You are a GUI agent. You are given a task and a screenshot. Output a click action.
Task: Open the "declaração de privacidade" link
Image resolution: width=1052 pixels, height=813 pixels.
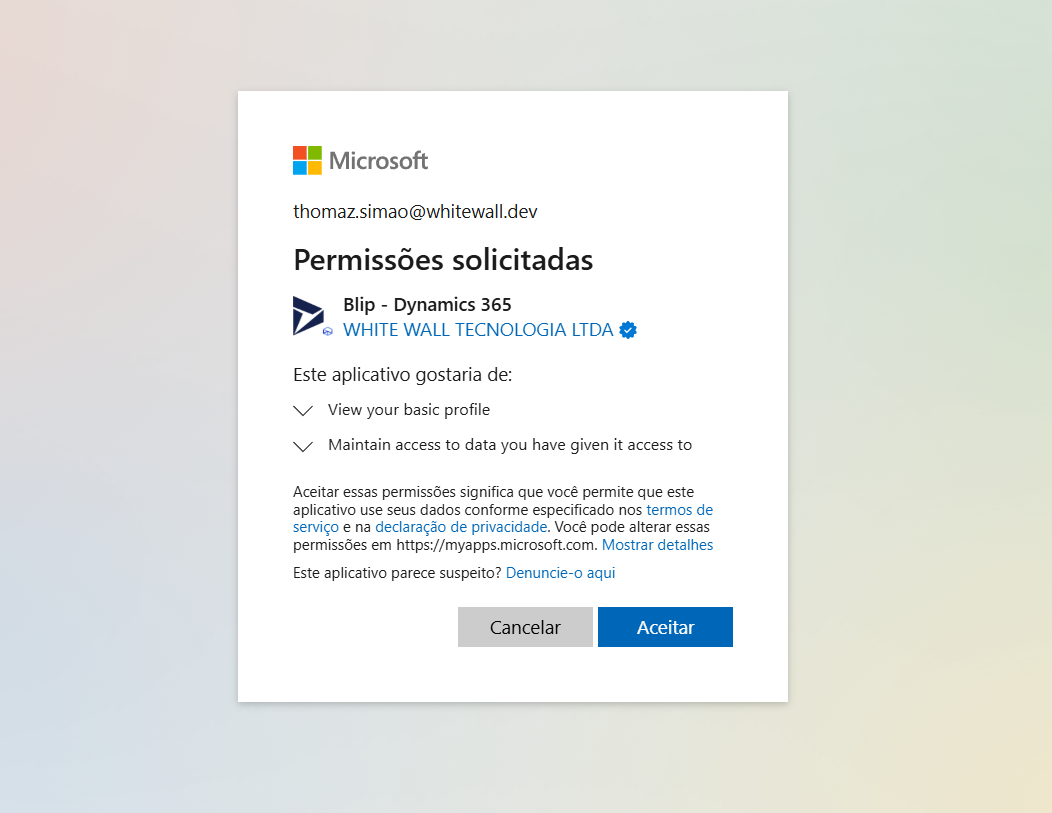pyautogui.click(x=461, y=527)
